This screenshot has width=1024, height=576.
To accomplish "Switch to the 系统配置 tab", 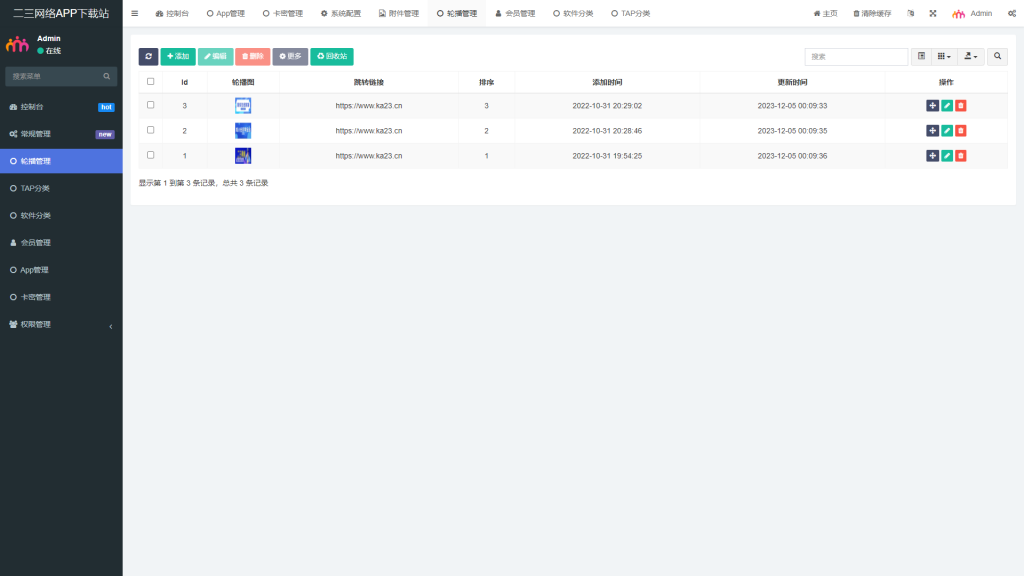I will (341, 14).
